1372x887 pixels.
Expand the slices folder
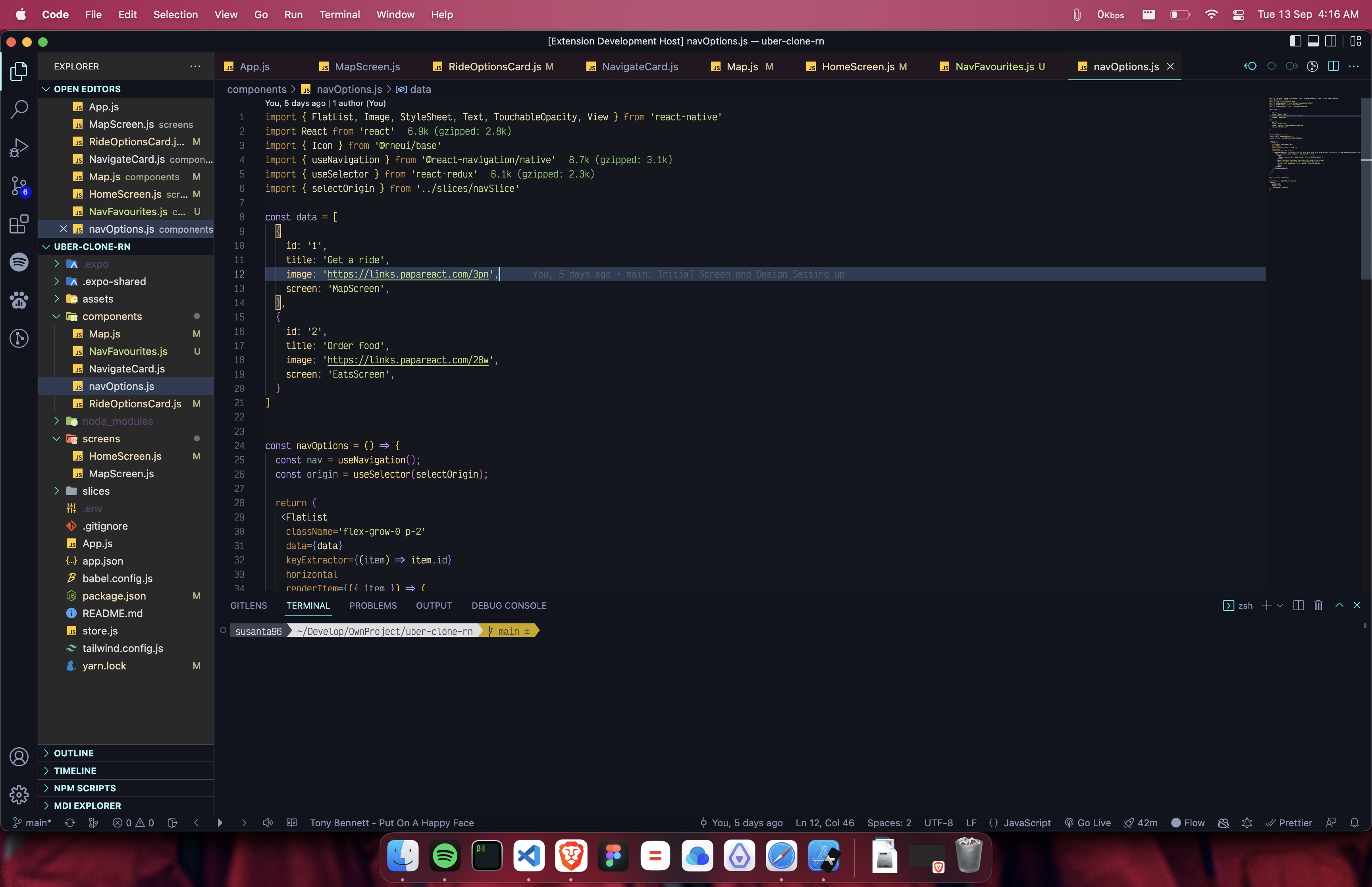click(96, 491)
